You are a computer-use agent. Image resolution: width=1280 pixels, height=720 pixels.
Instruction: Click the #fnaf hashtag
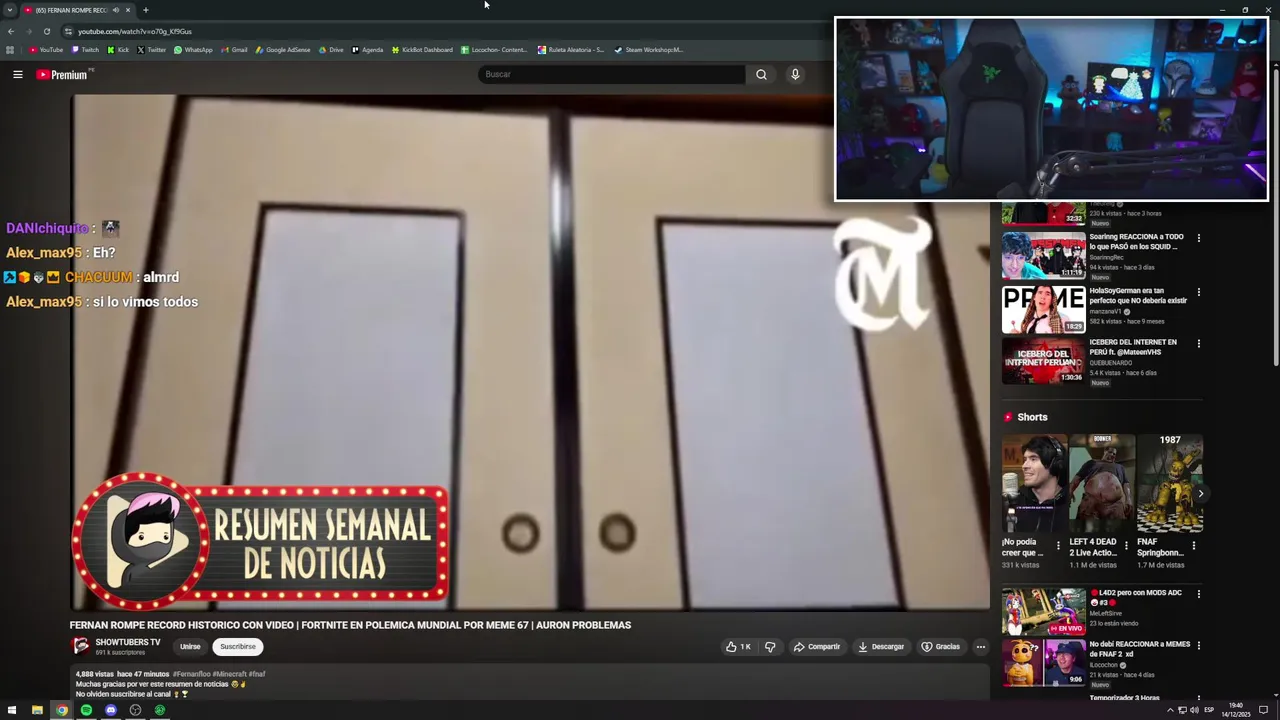(x=256, y=674)
